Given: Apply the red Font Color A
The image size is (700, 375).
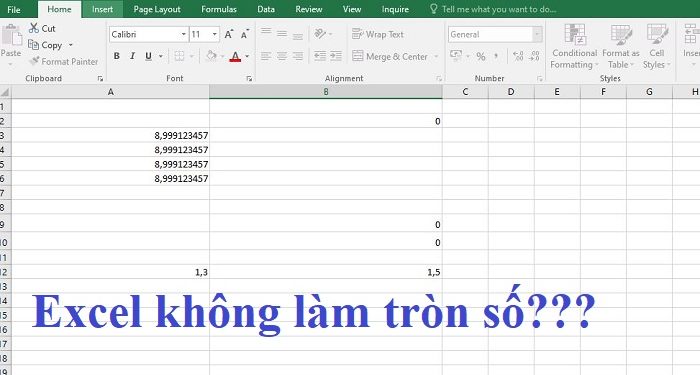Looking at the screenshot, I should [235, 56].
